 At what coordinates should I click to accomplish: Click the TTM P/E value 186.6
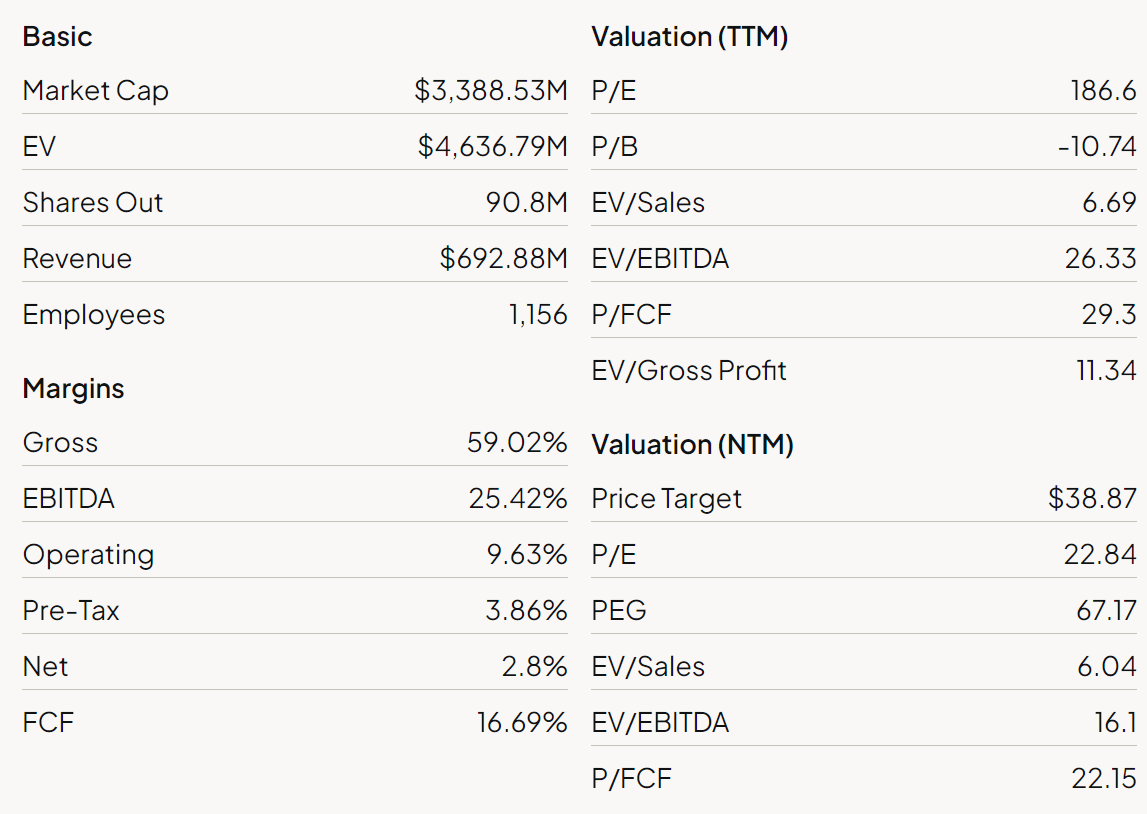click(x=1103, y=91)
